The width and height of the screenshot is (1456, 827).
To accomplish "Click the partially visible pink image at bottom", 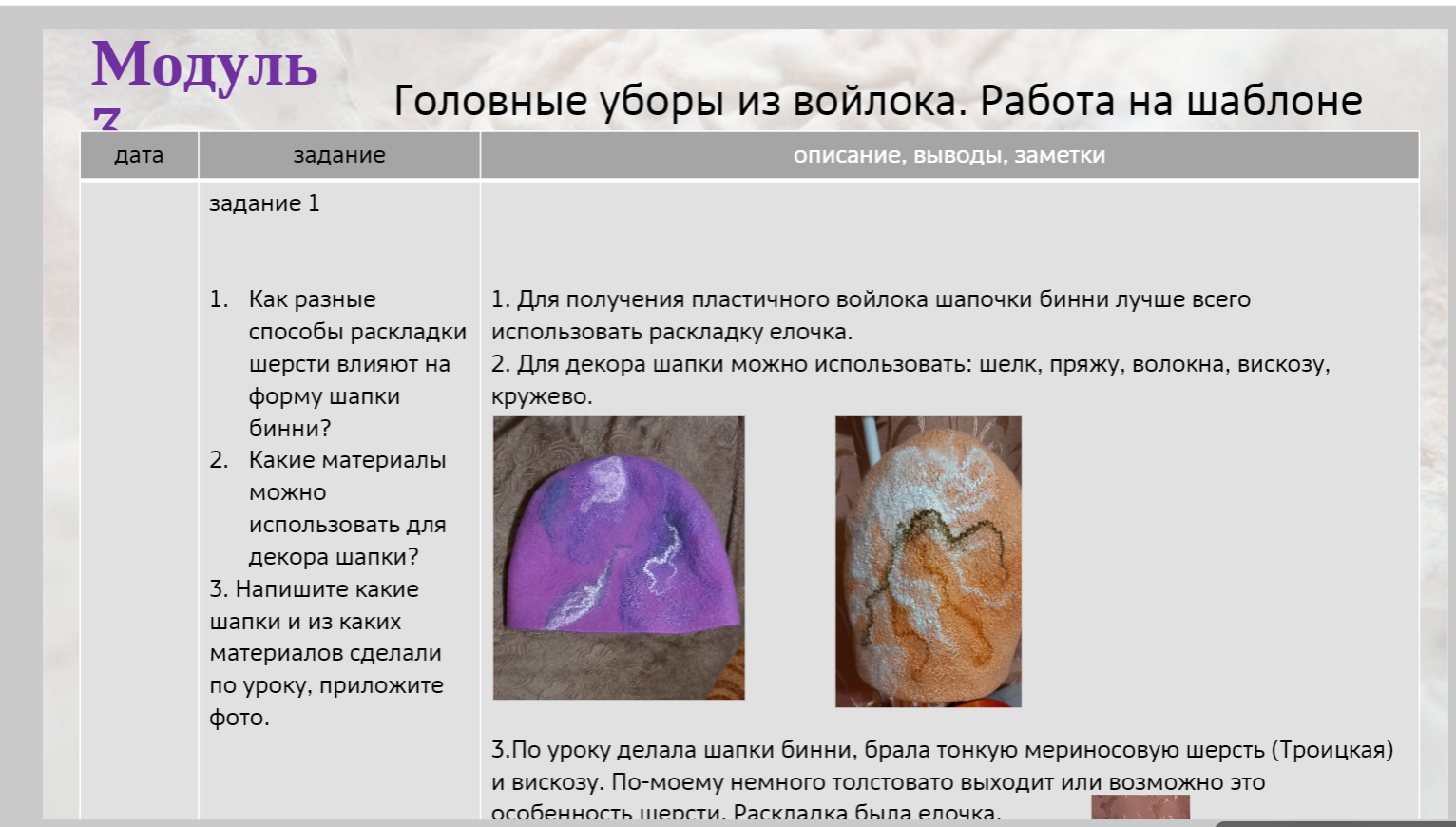I will pyautogui.click(x=1140, y=806).
